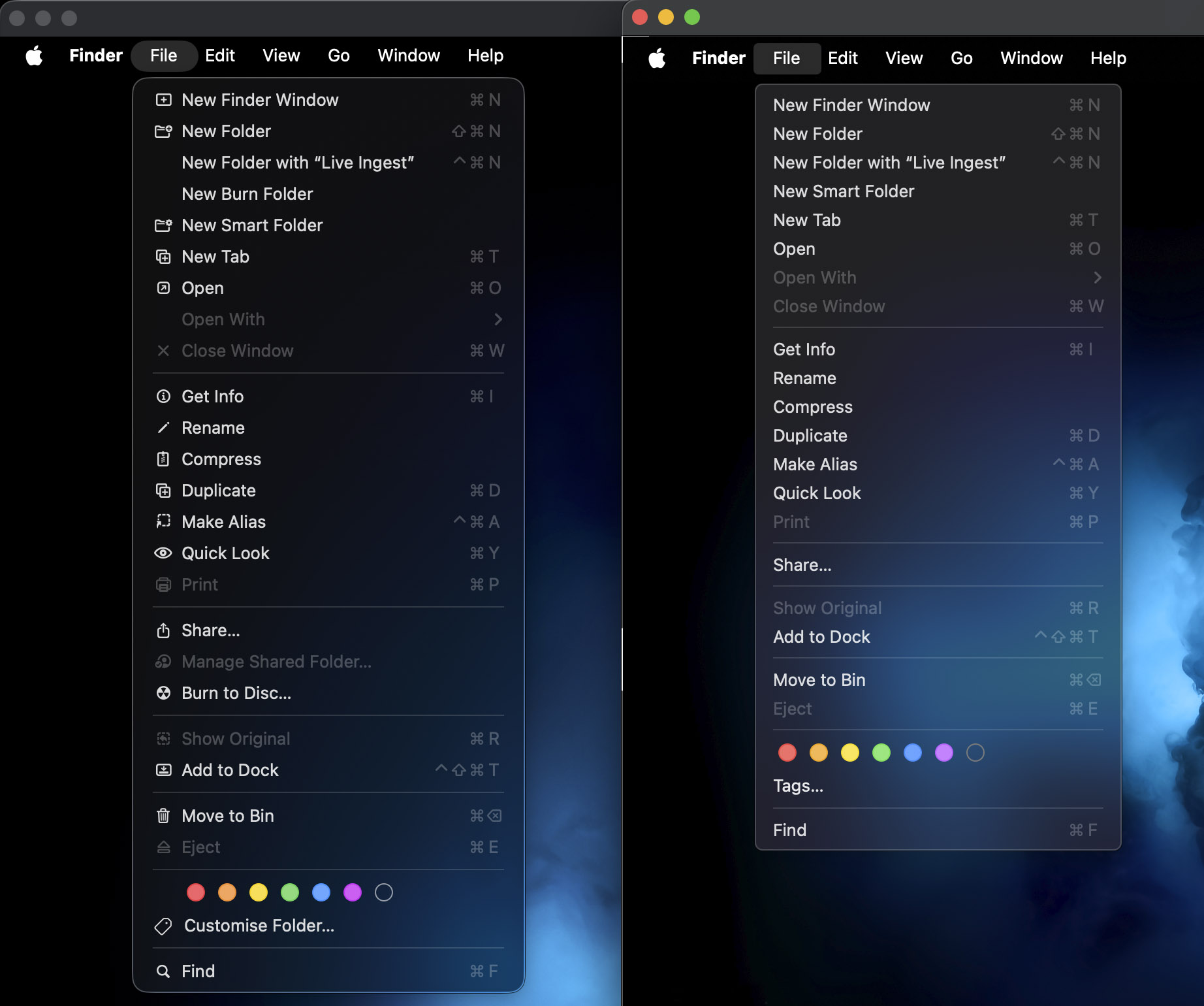Choose New Burn Folder in left menu
Viewport: 1204px width, 1006px height.
[x=328, y=194]
